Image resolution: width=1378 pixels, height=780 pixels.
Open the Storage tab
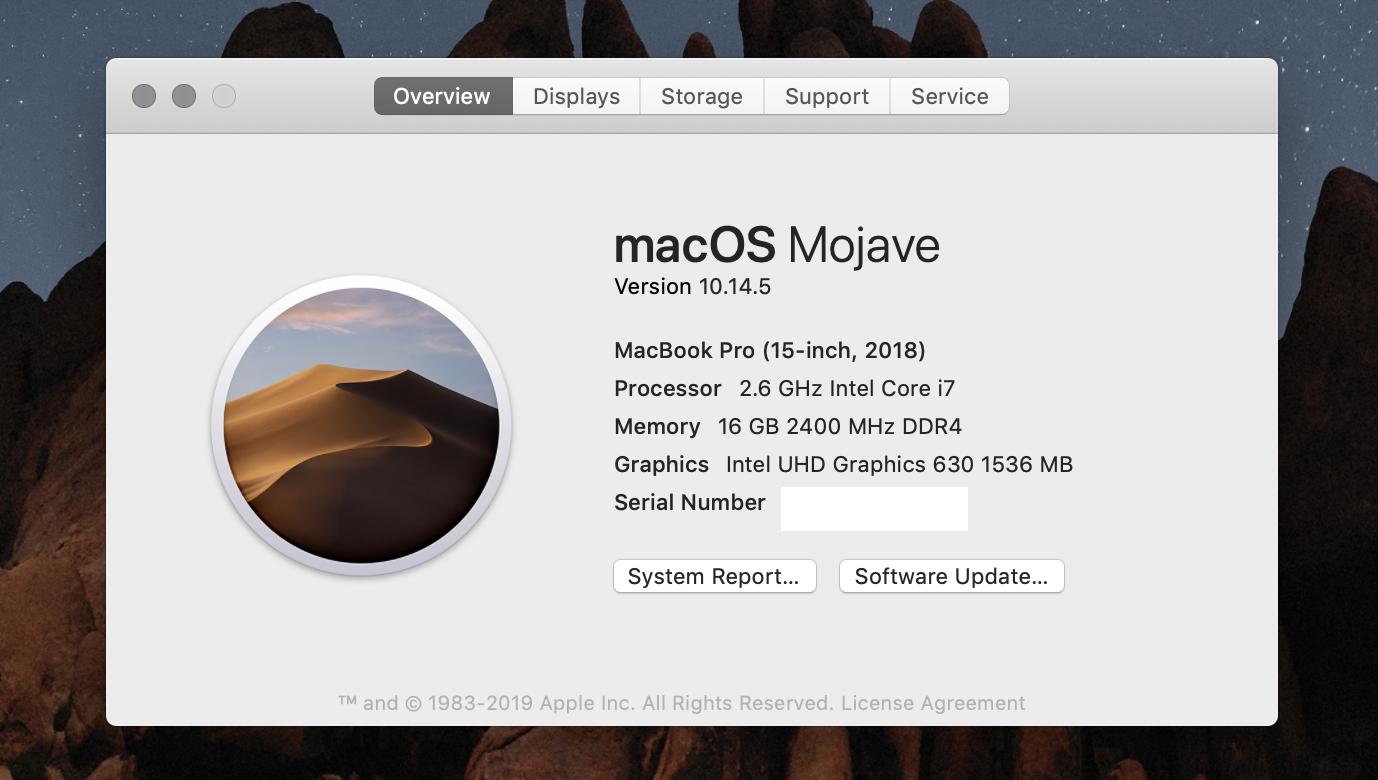(702, 96)
